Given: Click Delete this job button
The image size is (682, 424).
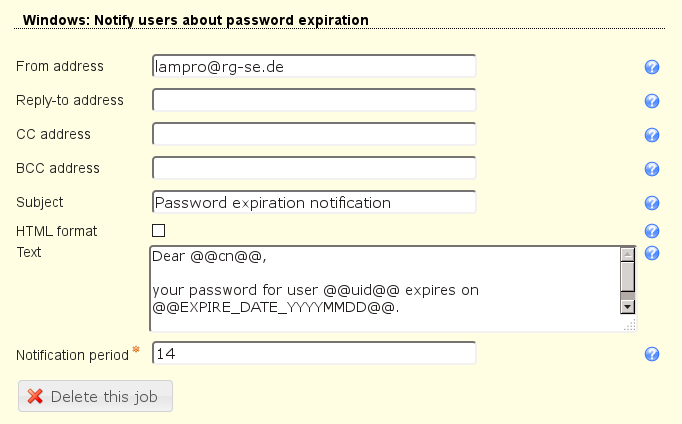Looking at the screenshot, I should pos(96,396).
